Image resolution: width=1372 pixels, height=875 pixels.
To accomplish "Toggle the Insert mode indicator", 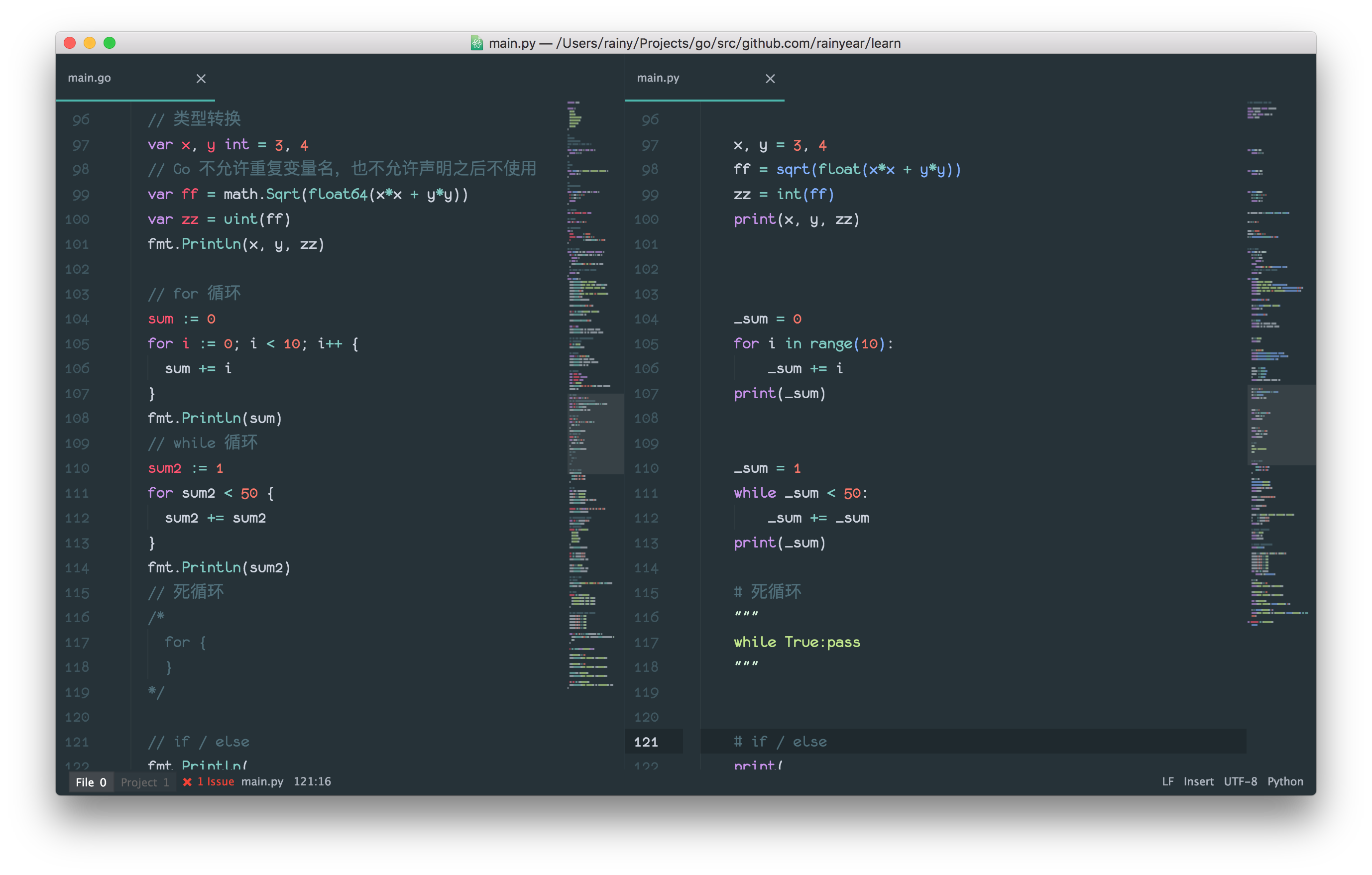I will (x=1198, y=781).
